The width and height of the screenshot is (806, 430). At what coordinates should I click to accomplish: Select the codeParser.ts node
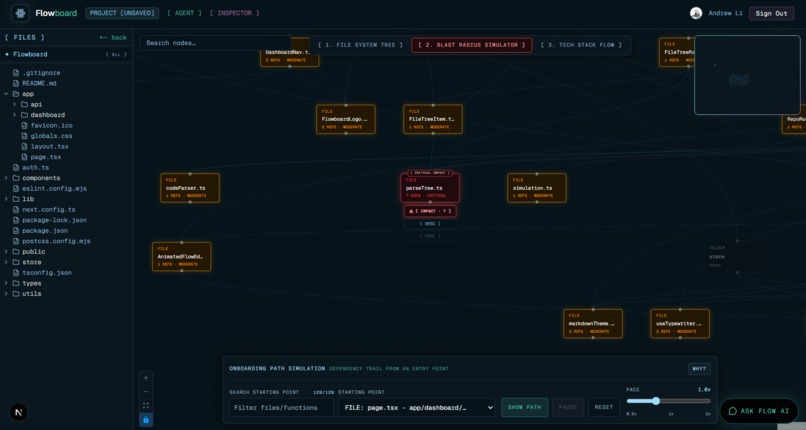click(190, 188)
